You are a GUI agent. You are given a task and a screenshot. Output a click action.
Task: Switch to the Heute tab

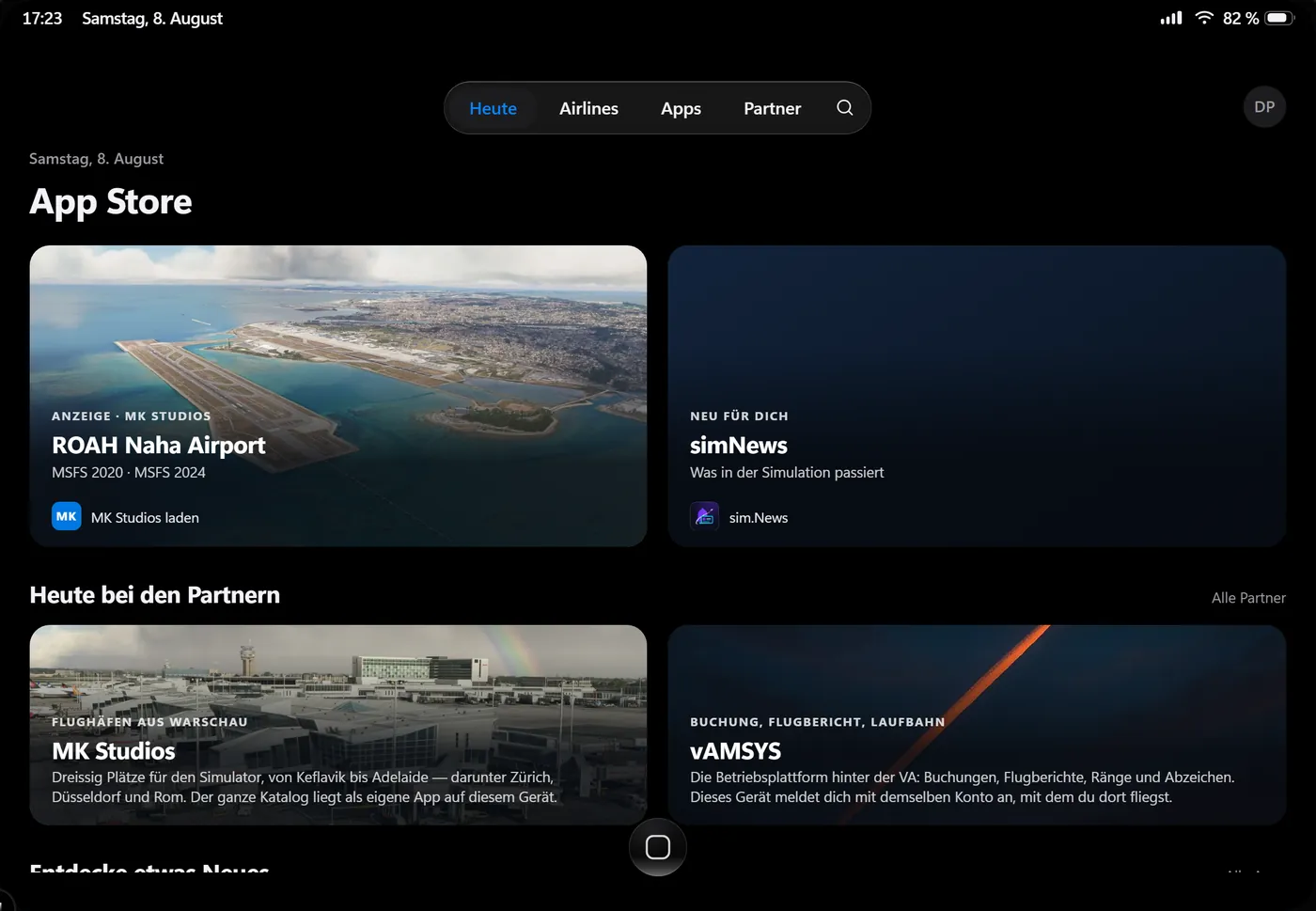click(493, 108)
